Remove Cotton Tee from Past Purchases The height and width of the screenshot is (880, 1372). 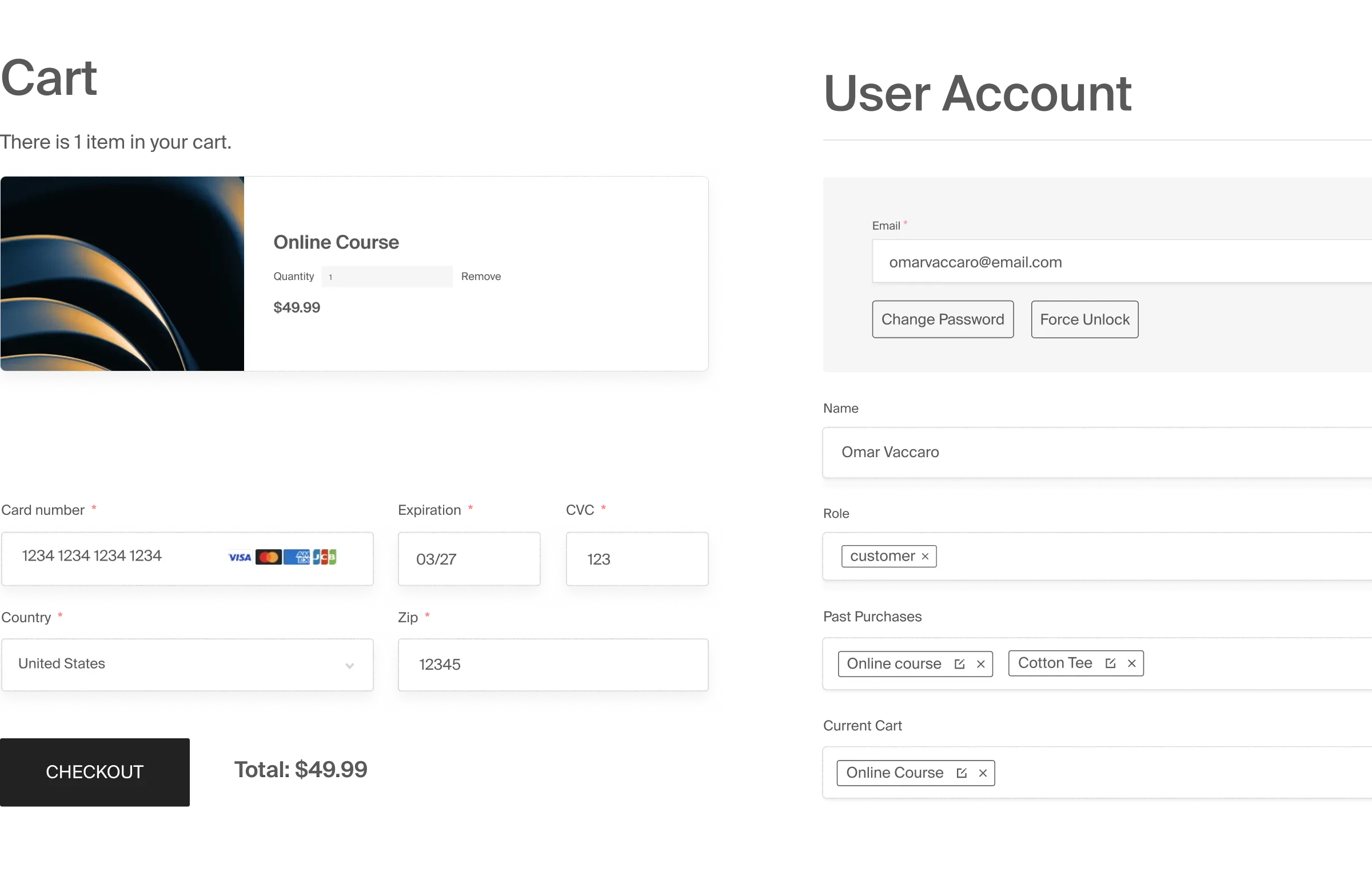[x=1132, y=662]
